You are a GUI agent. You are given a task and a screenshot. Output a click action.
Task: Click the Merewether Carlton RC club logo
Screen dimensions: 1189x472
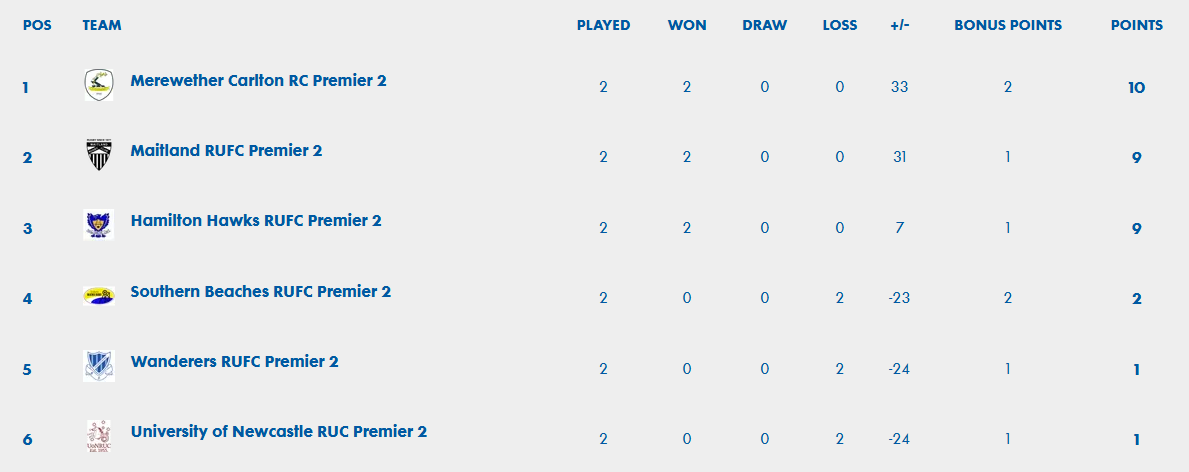click(99, 84)
